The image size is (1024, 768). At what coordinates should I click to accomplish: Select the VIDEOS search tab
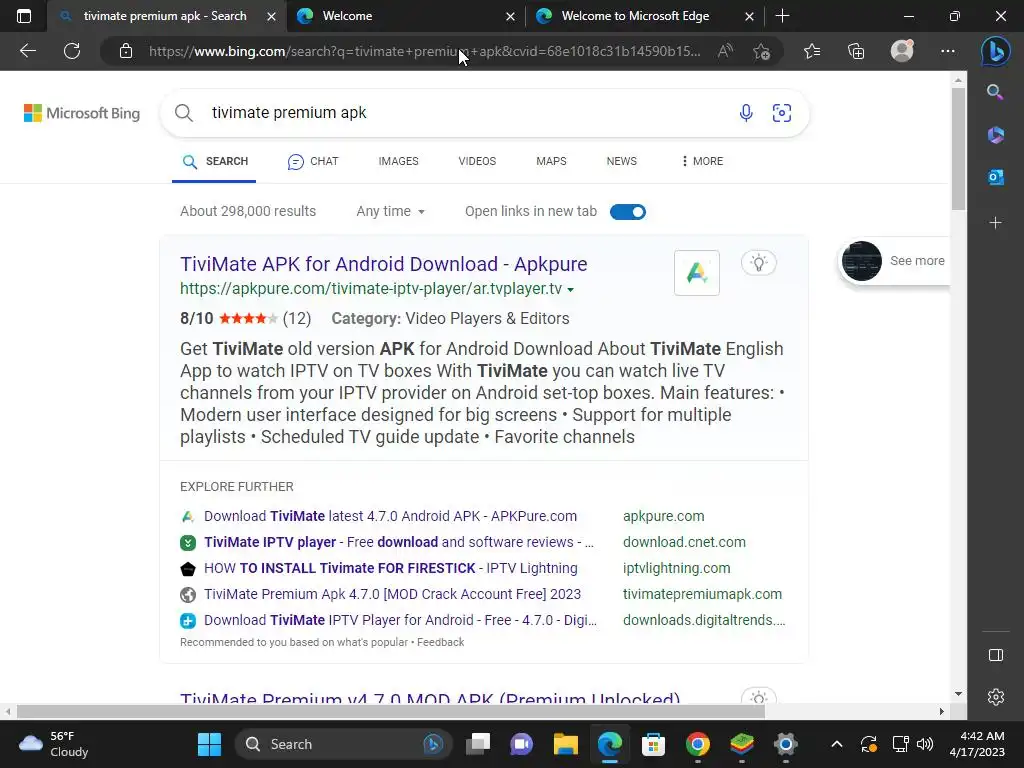point(477,161)
